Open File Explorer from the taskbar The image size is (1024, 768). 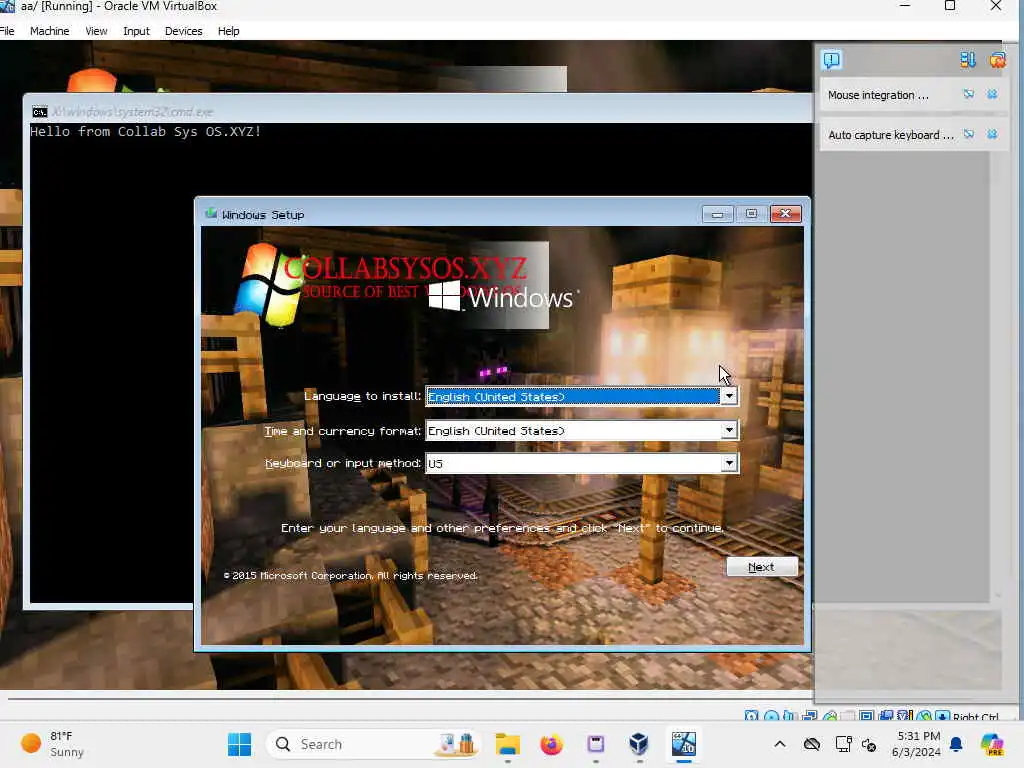click(507, 744)
